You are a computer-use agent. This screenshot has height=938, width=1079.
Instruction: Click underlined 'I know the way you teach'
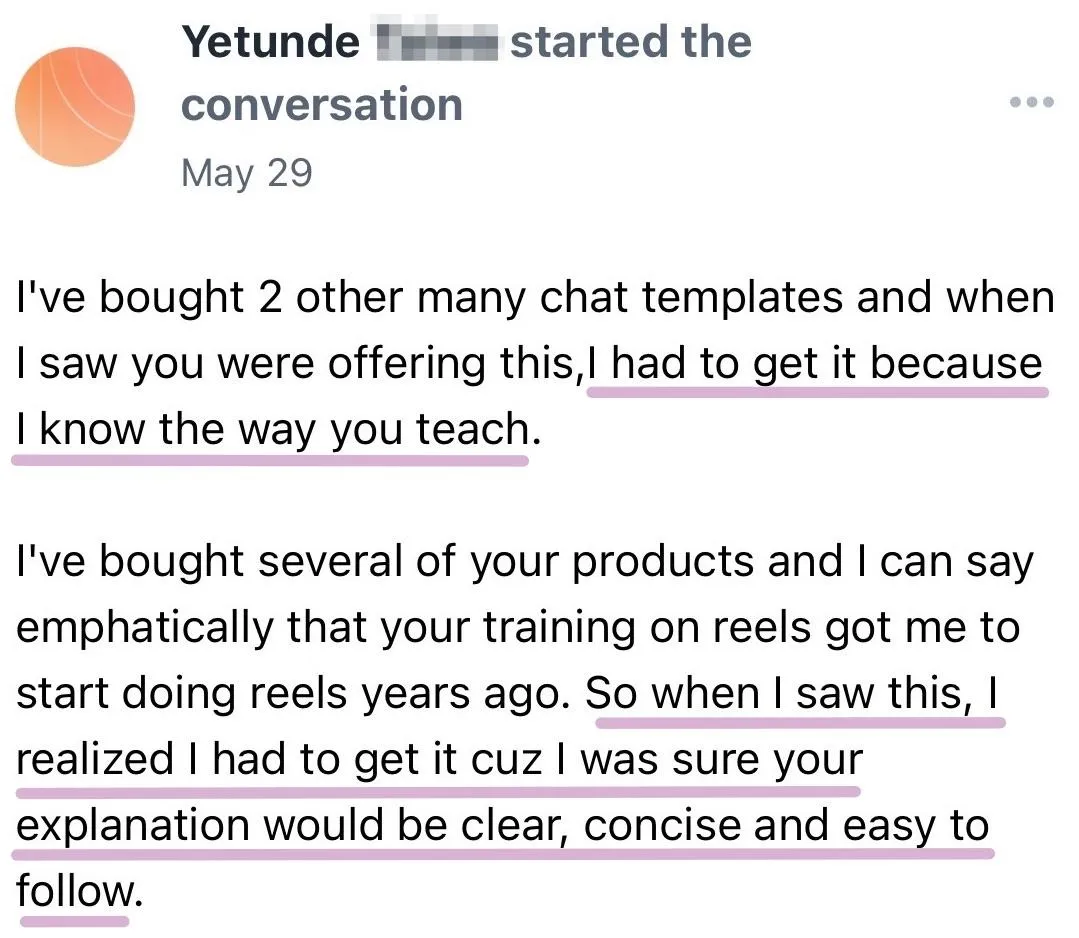click(273, 429)
